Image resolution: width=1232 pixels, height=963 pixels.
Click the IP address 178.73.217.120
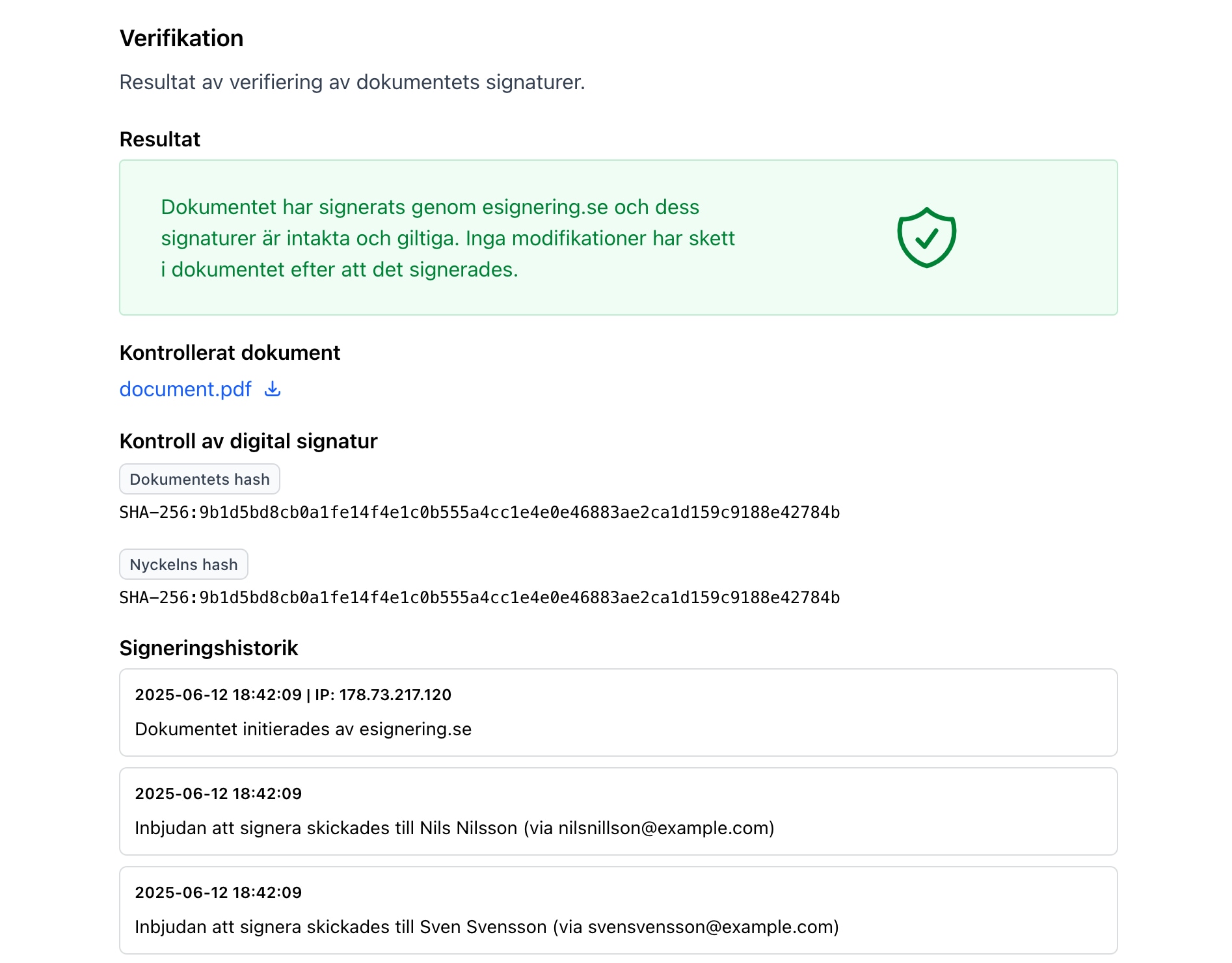click(395, 695)
